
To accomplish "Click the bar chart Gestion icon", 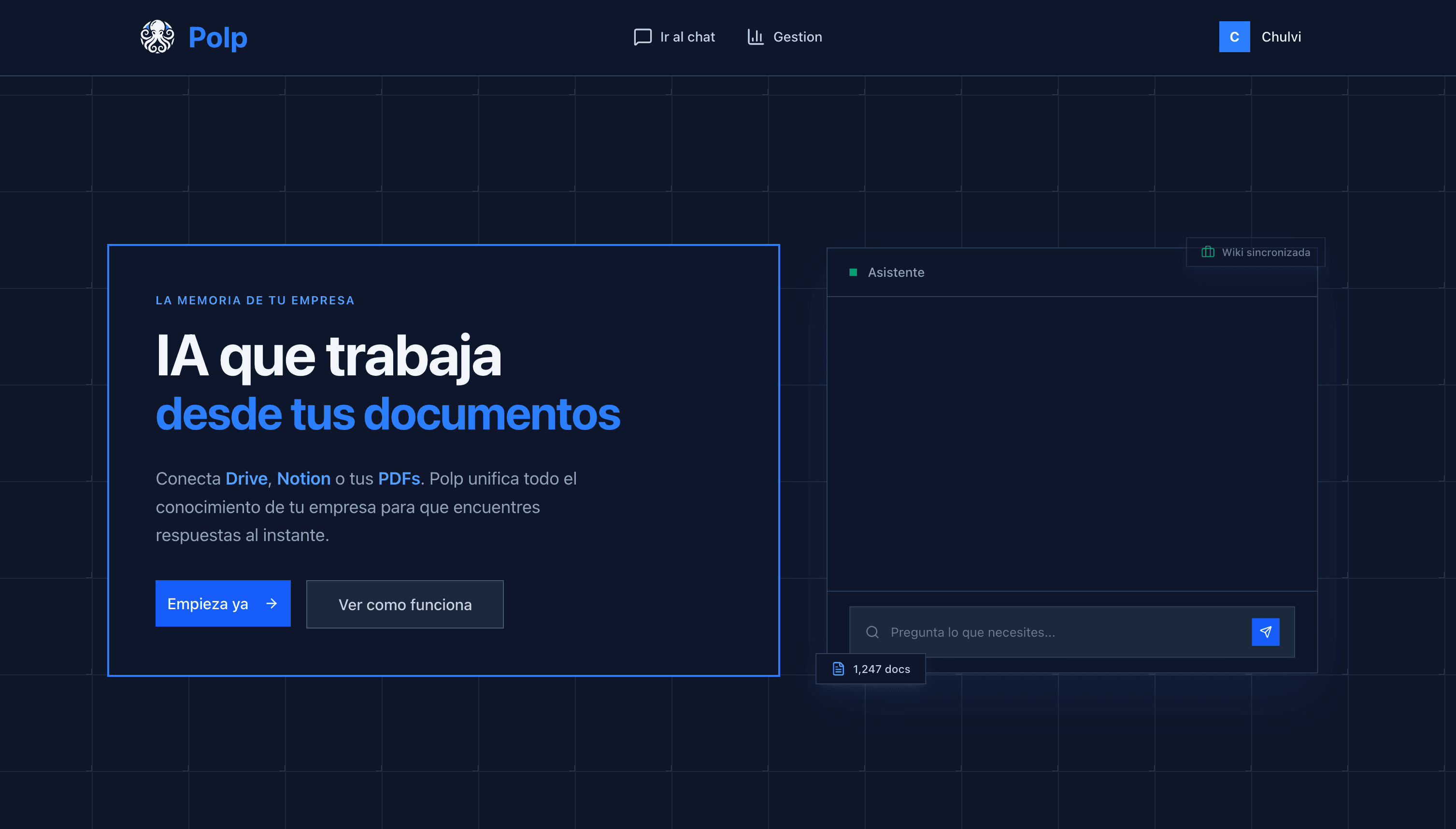I will coord(756,37).
